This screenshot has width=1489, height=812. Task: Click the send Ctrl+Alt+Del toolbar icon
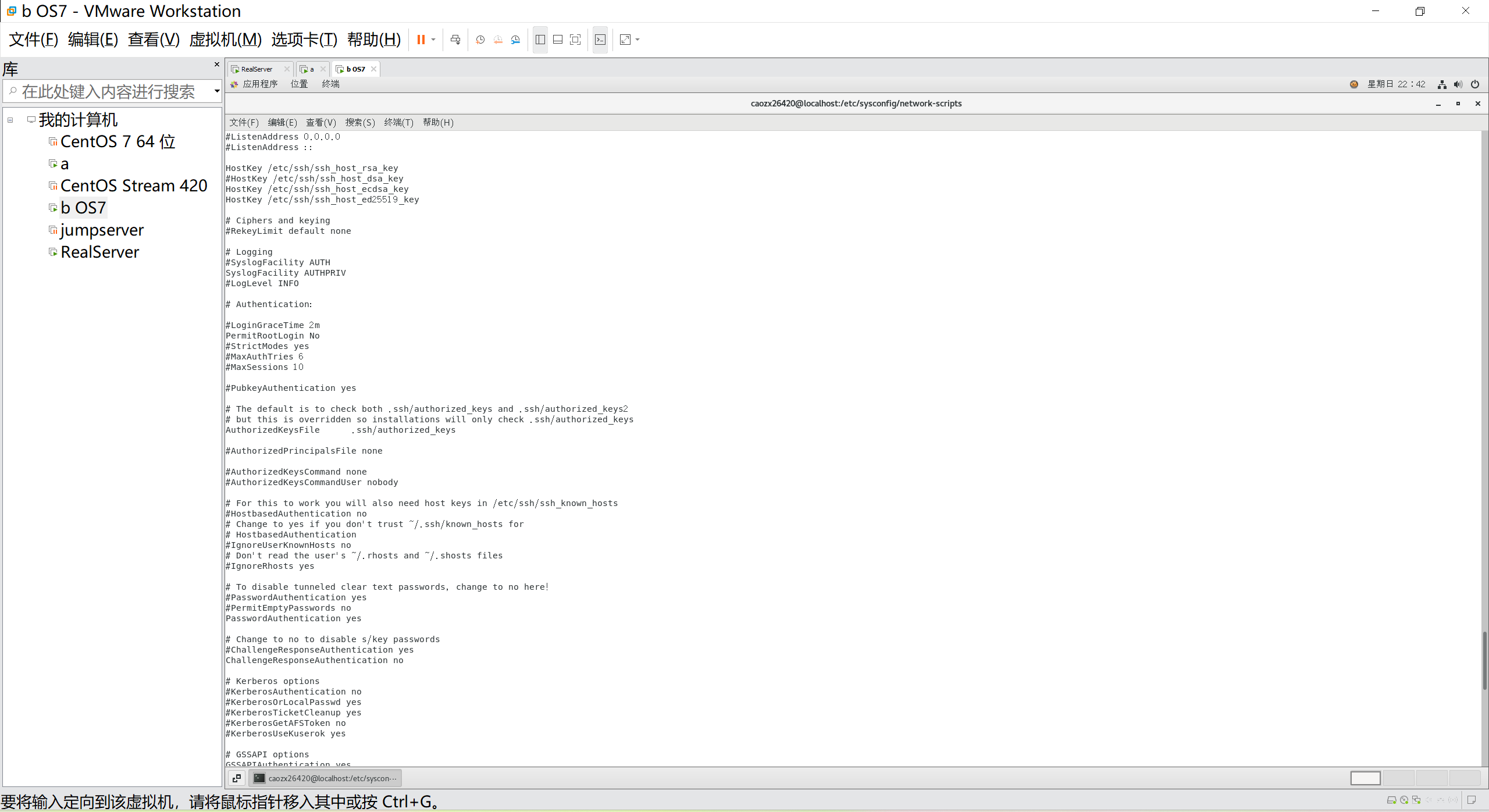(x=455, y=40)
